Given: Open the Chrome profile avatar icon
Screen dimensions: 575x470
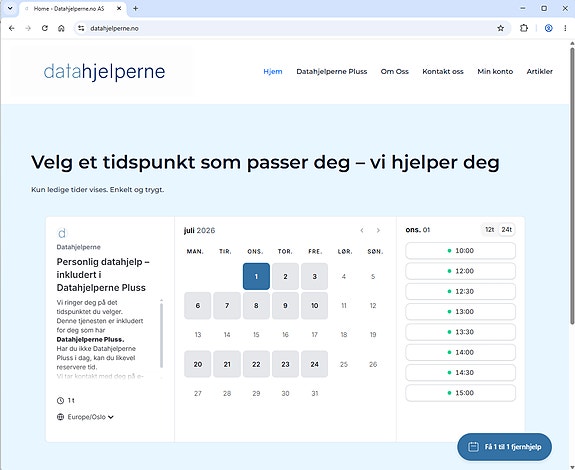Looking at the screenshot, I should point(549,28).
